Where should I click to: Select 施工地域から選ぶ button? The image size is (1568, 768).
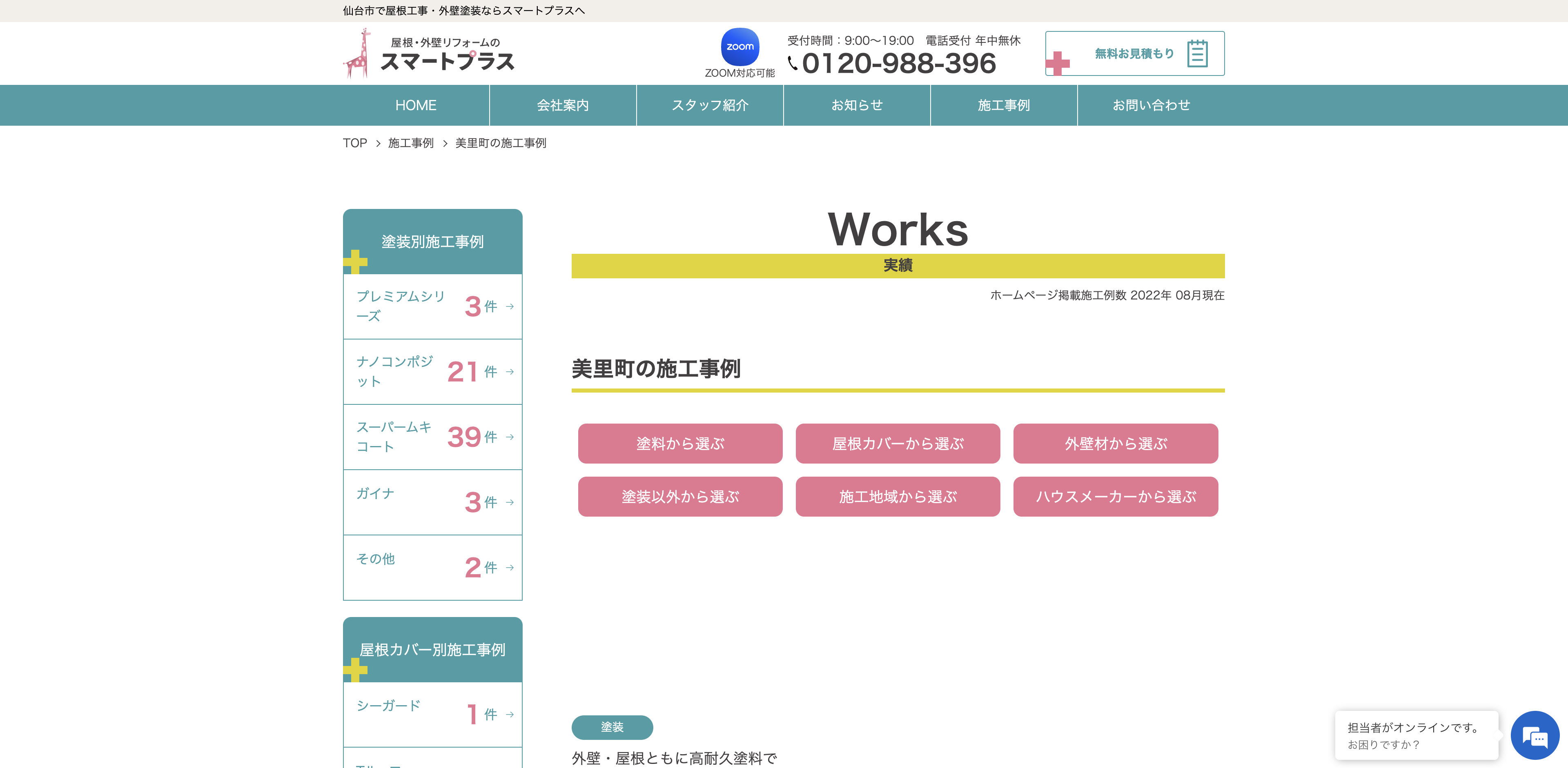[898, 497]
